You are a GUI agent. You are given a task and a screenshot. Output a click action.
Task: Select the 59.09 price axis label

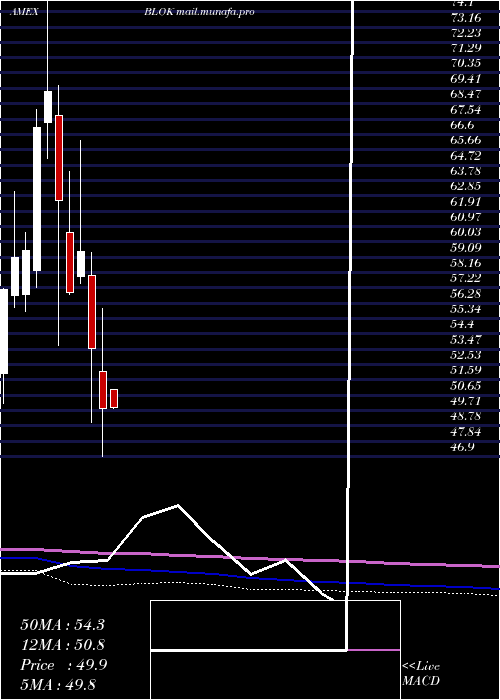(466, 248)
